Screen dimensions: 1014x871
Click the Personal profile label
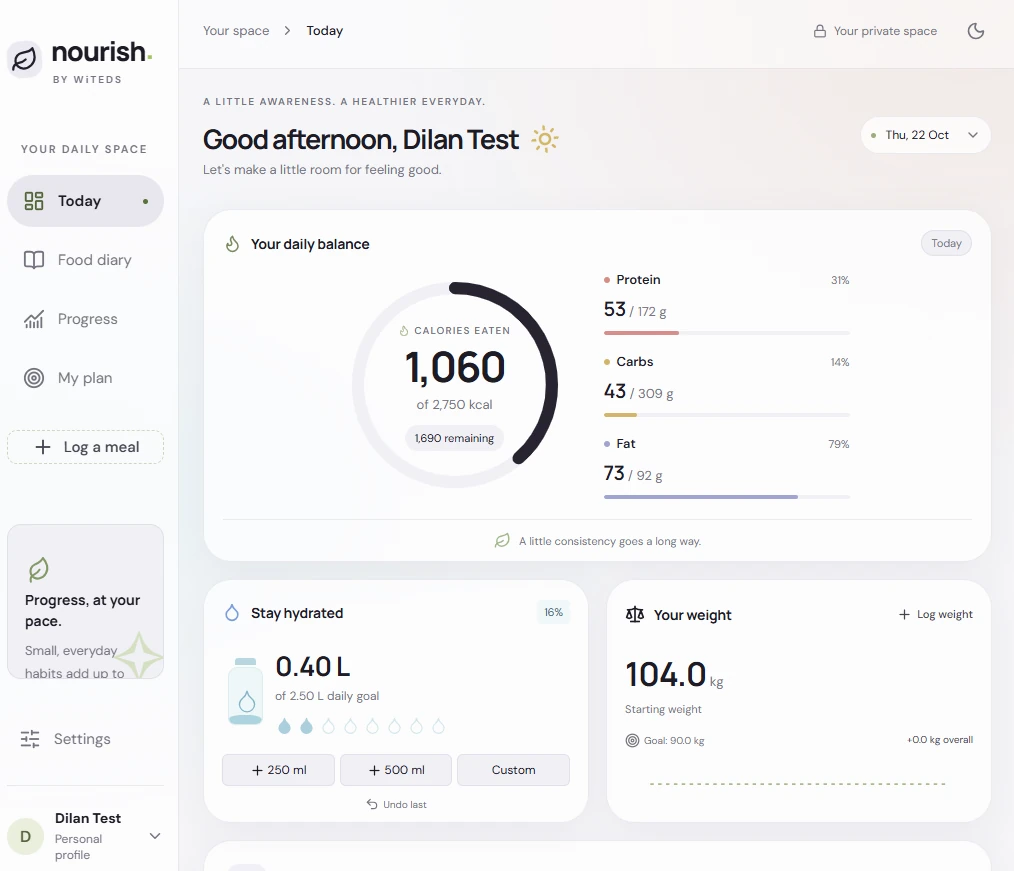point(78,846)
